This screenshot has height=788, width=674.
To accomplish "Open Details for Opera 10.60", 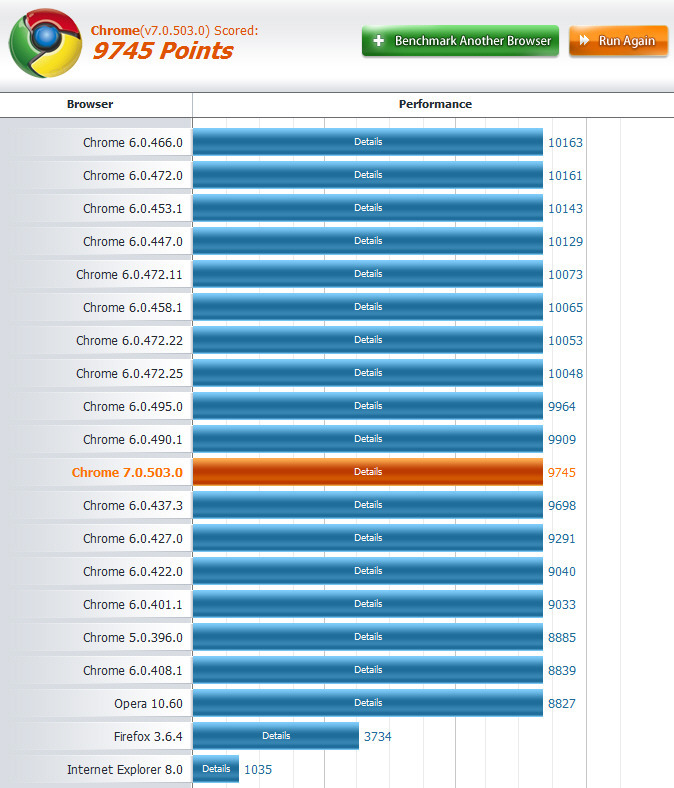I will [368, 703].
